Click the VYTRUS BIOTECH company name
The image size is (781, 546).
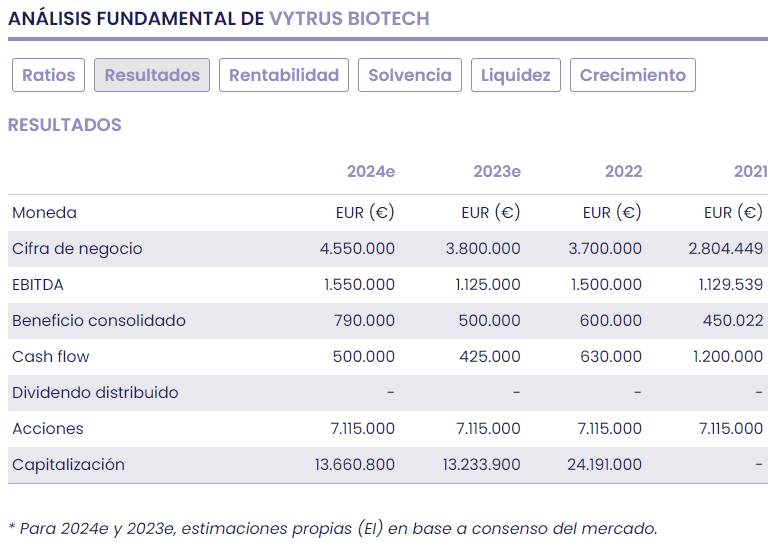pos(349,19)
